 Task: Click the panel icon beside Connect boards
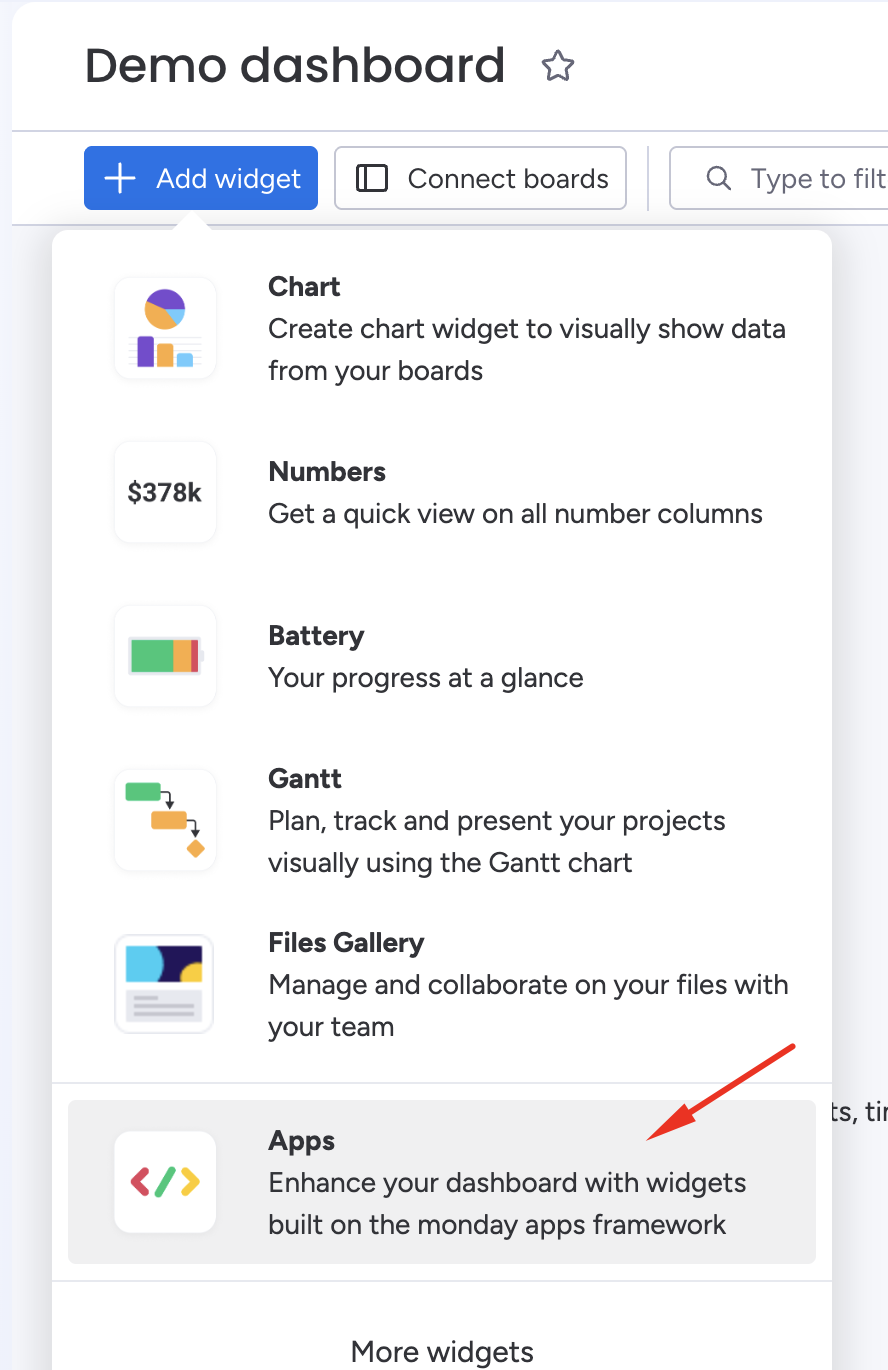tap(372, 178)
